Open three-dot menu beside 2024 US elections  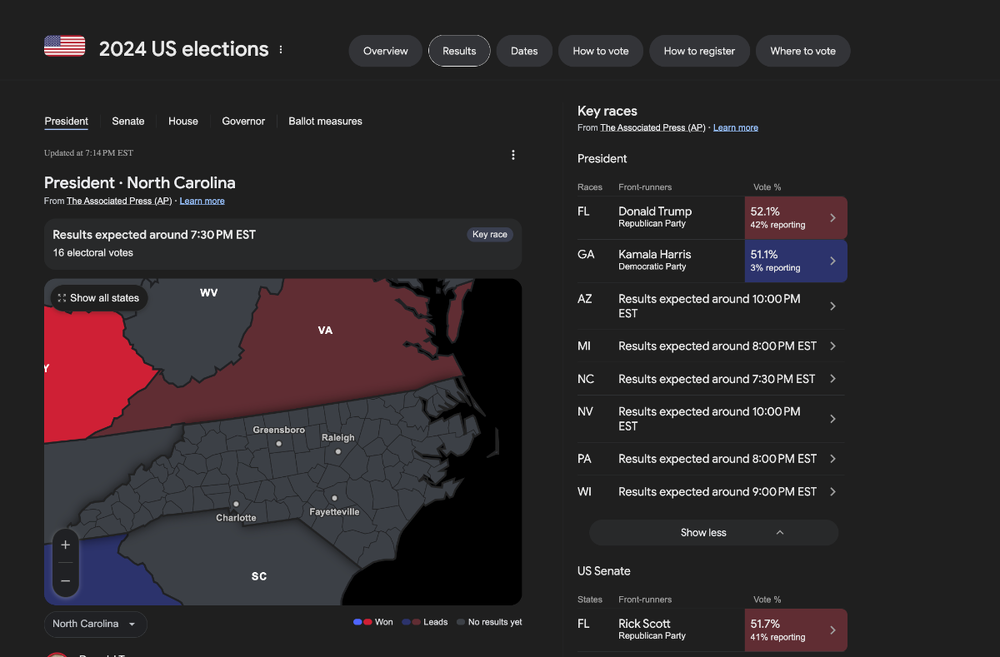click(x=281, y=49)
